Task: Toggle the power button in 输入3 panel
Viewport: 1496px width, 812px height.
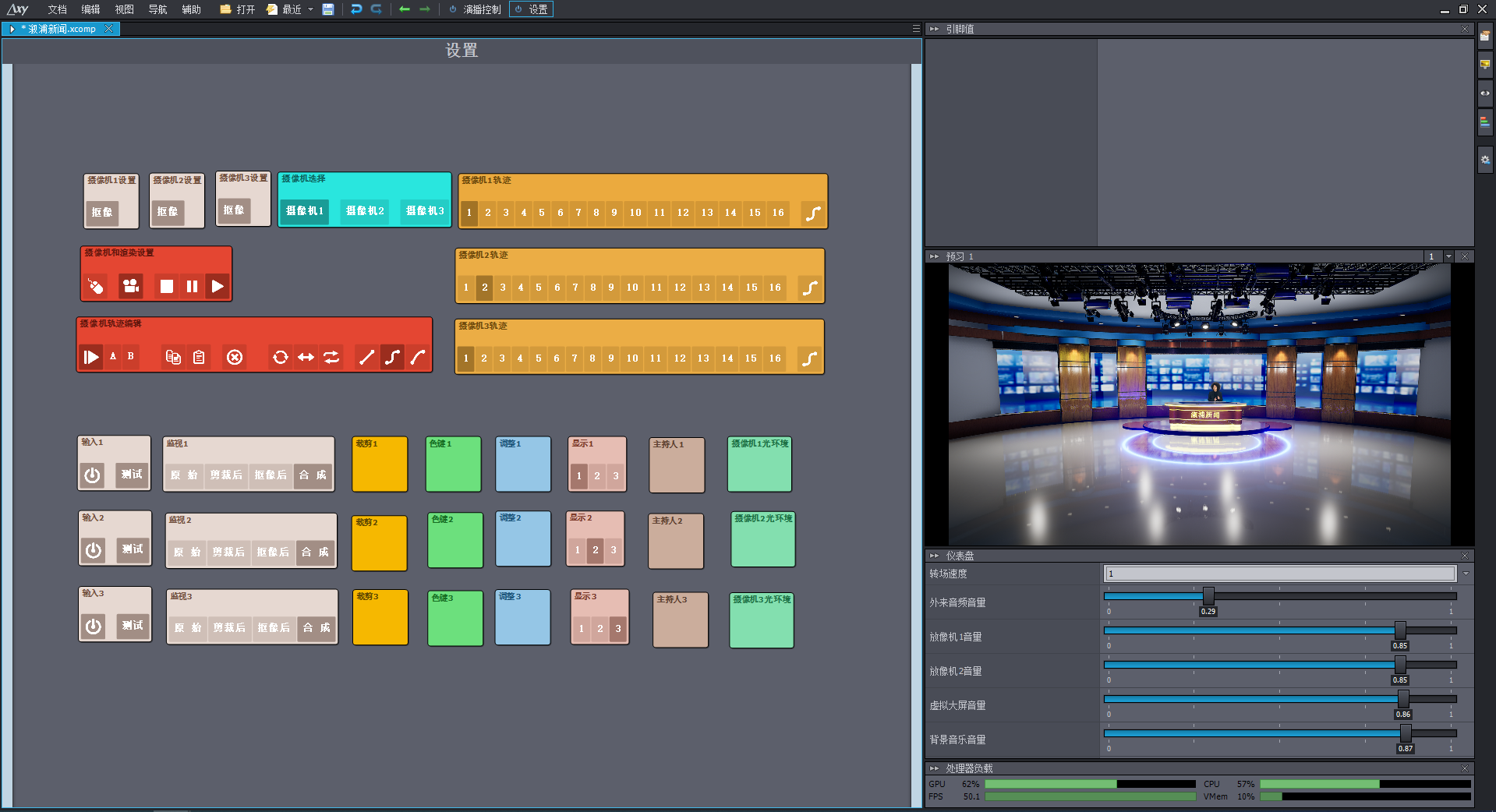Action: (x=94, y=626)
